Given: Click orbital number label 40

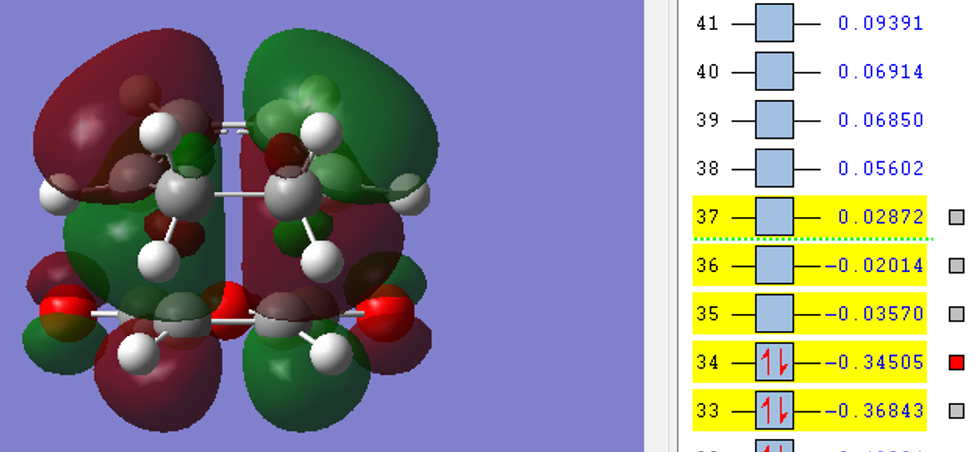Looking at the screenshot, I should tap(708, 71).
